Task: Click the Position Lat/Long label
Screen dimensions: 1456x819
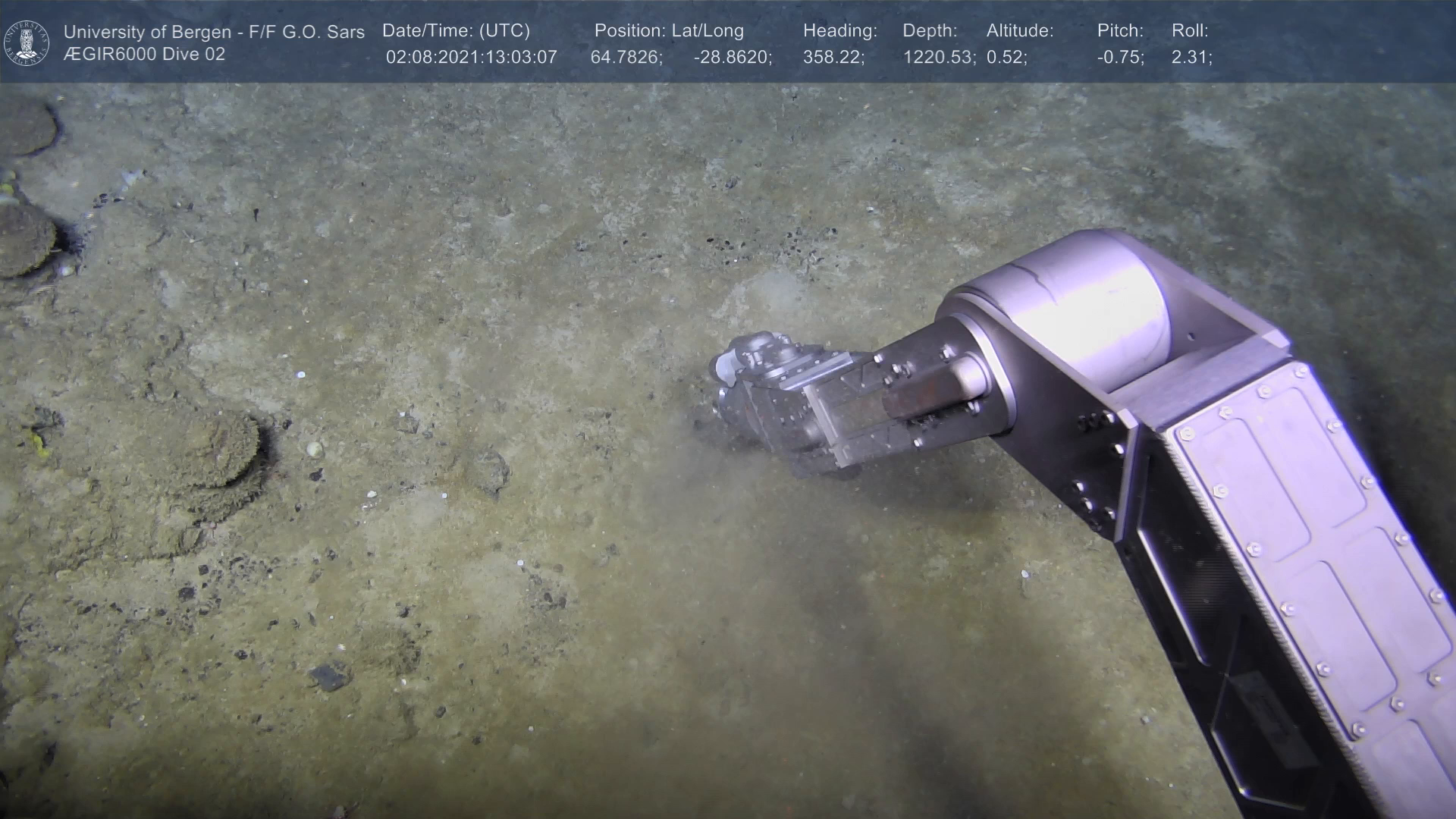Action: [668, 31]
